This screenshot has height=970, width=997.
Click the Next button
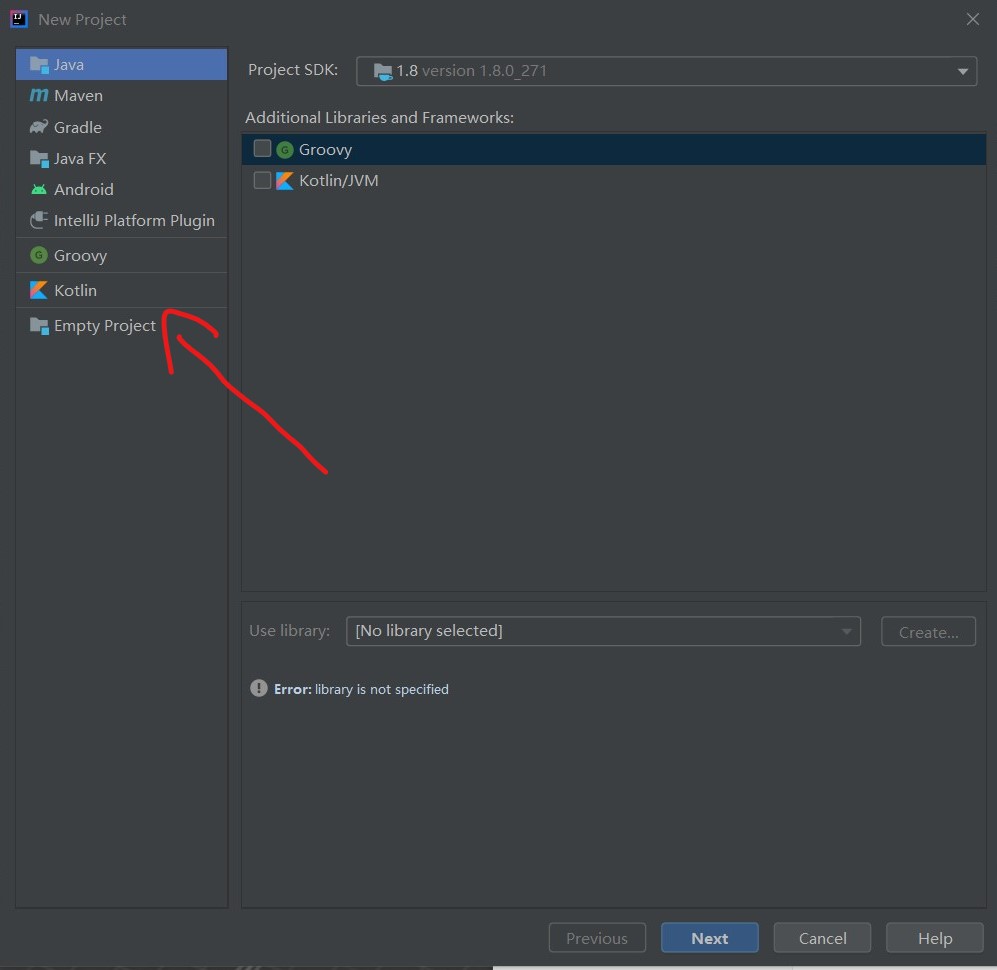pos(710,938)
